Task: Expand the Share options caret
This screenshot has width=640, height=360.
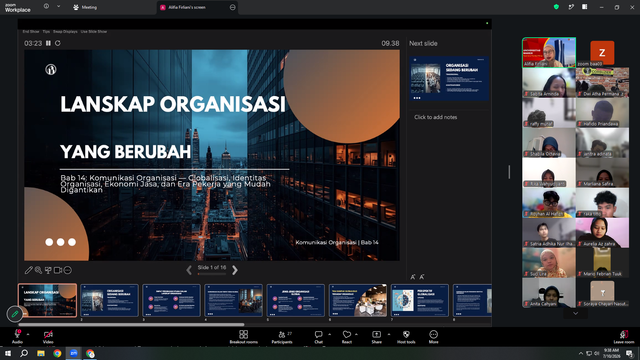Action: [389, 334]
